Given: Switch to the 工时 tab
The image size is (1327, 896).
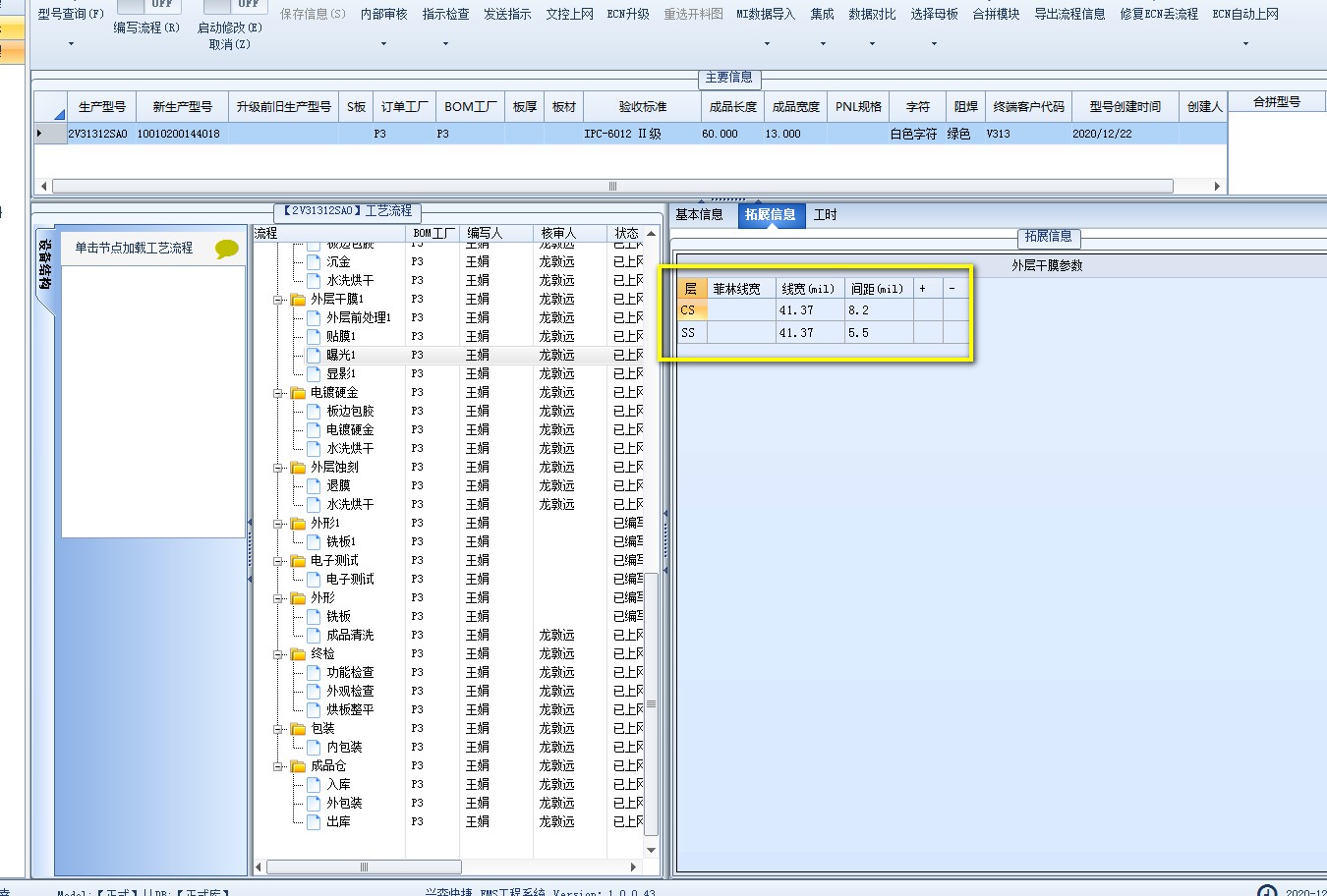Looking at the screenshot, I should [x=825, y=214].
